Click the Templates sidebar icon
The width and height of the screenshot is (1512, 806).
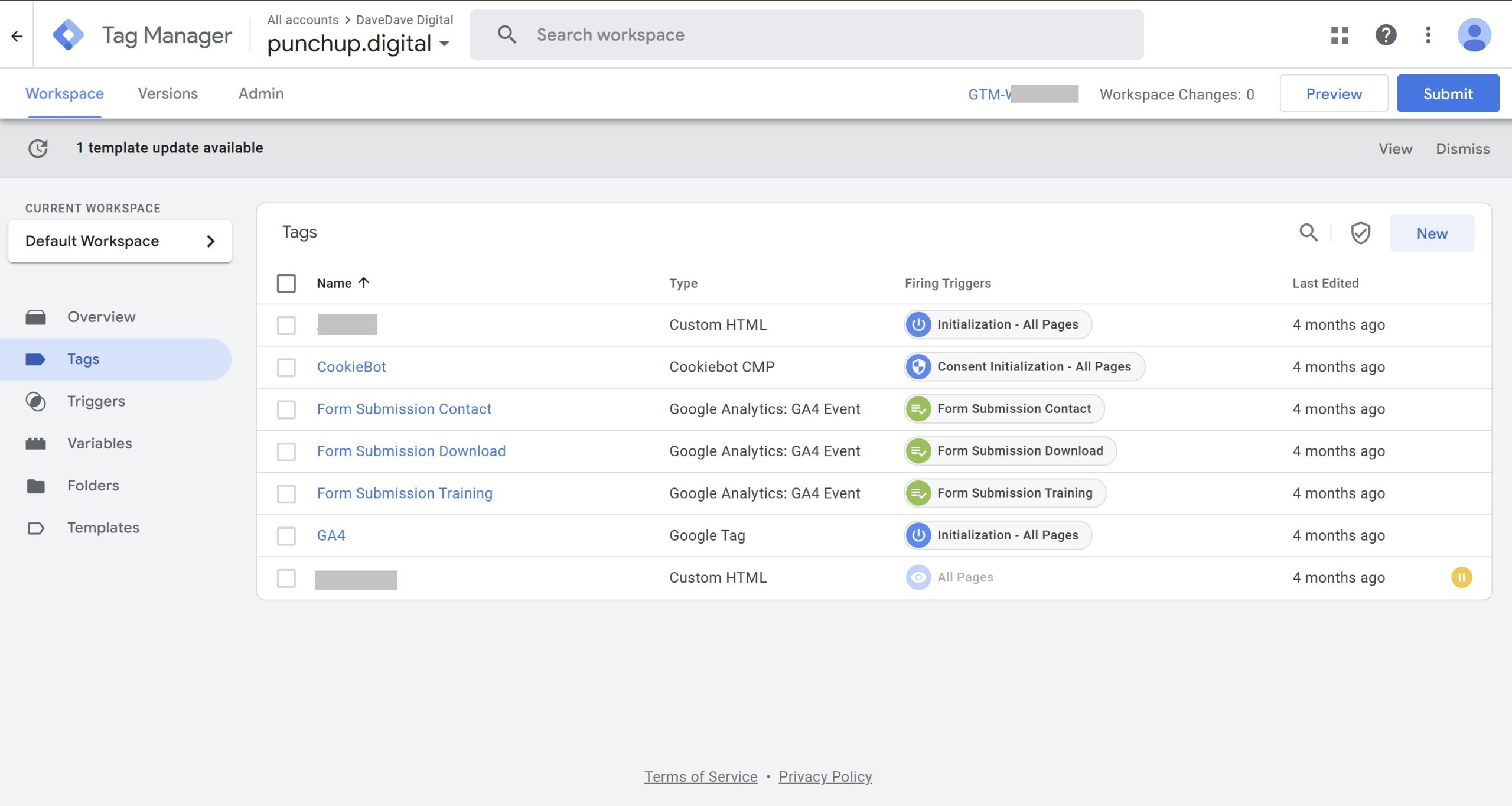[36, 528]
